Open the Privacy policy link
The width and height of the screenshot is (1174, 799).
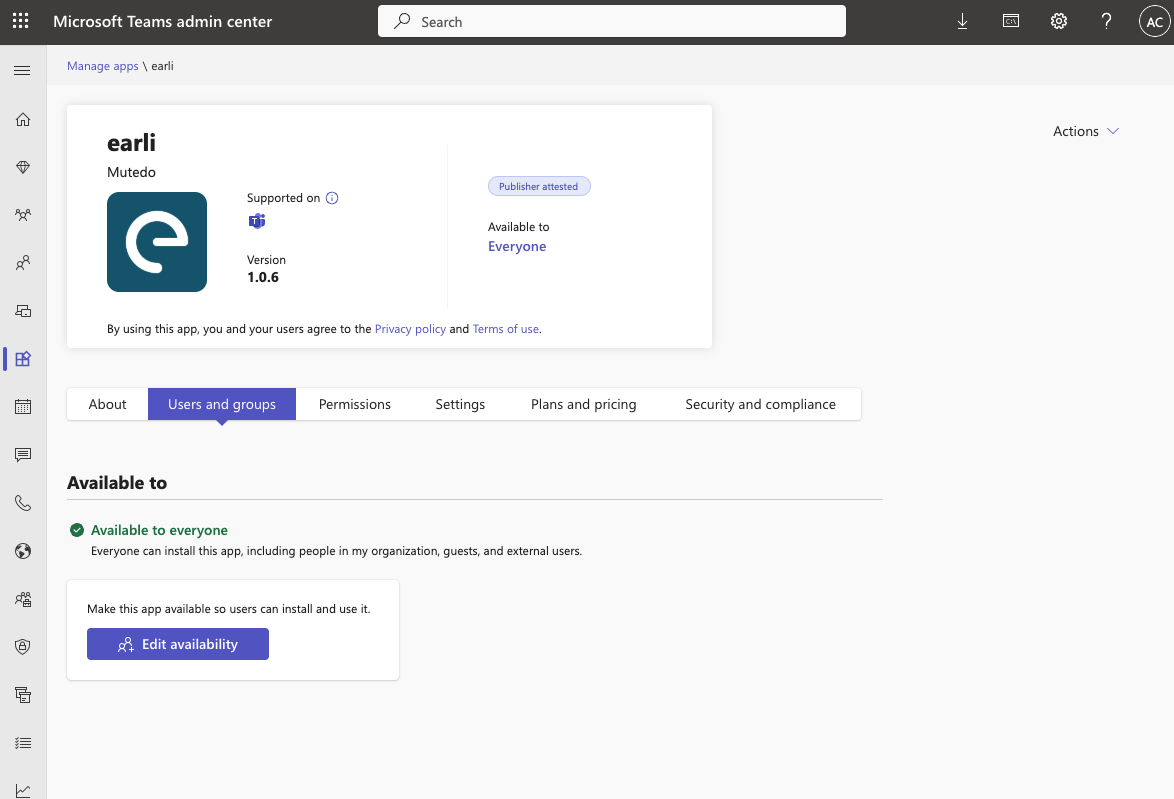[410, 329]
